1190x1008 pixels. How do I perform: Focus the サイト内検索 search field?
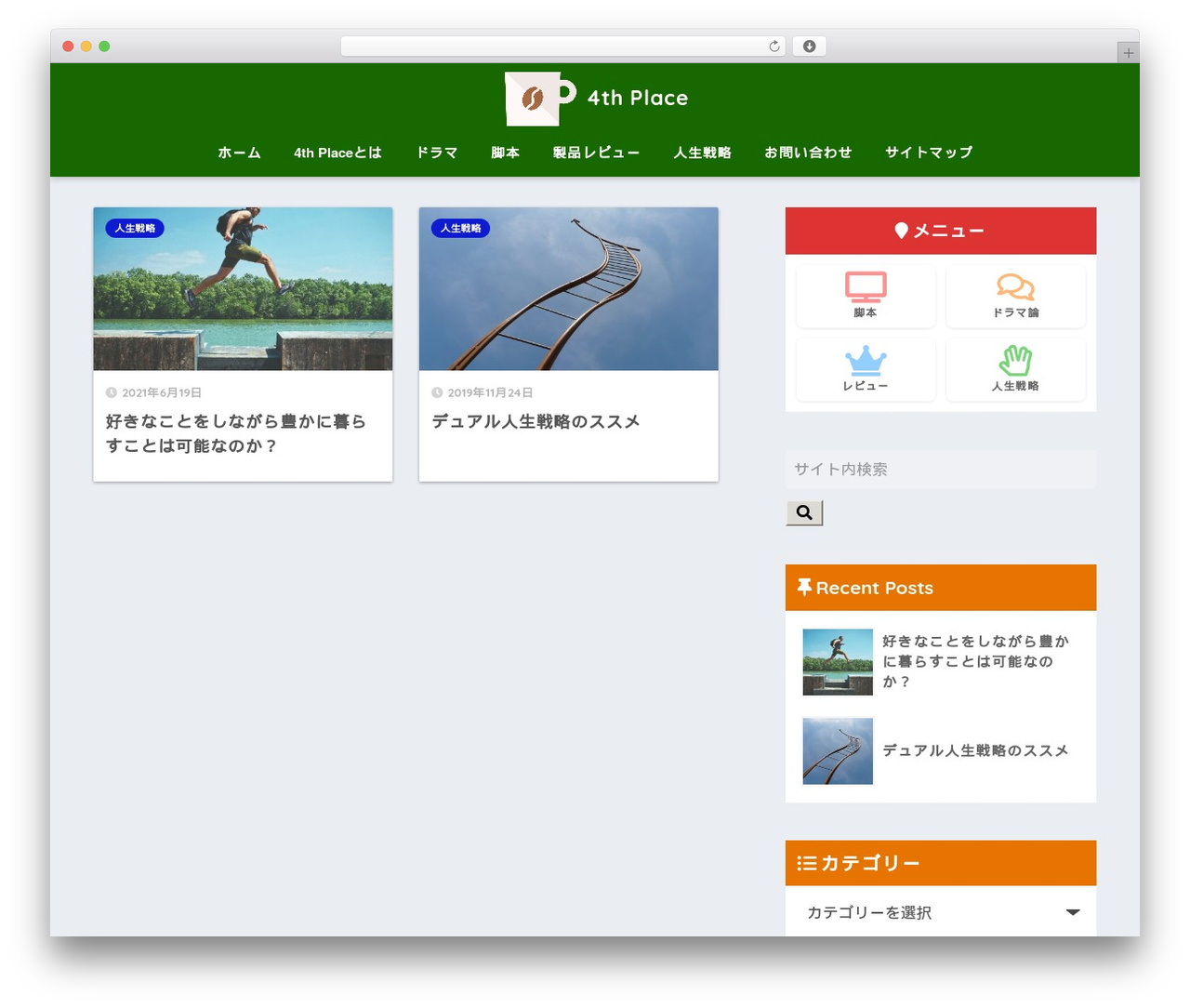941,470
